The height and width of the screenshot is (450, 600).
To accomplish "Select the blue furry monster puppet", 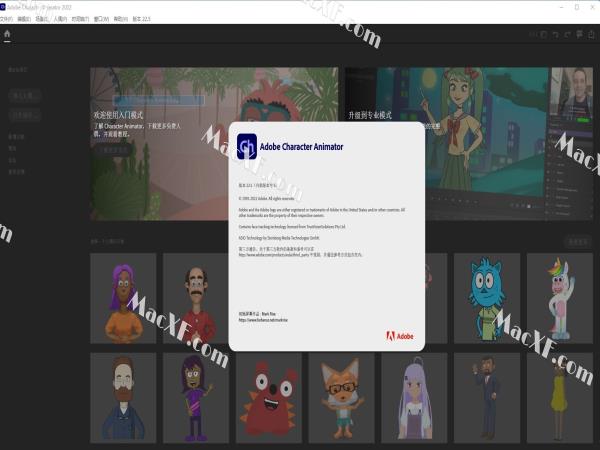I will coord(487,298).
